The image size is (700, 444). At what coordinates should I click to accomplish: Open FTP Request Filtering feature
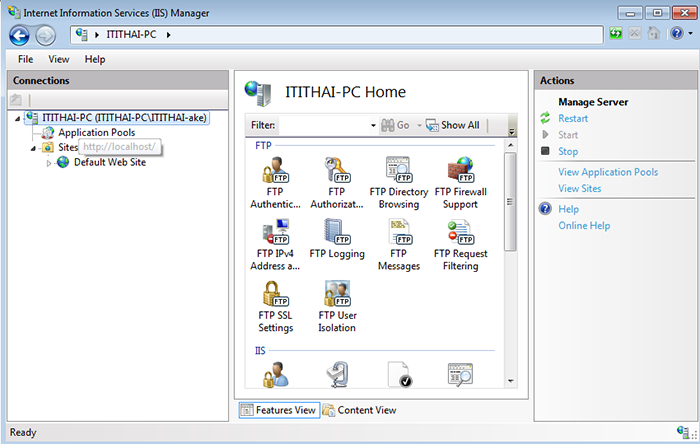point(460,245)
